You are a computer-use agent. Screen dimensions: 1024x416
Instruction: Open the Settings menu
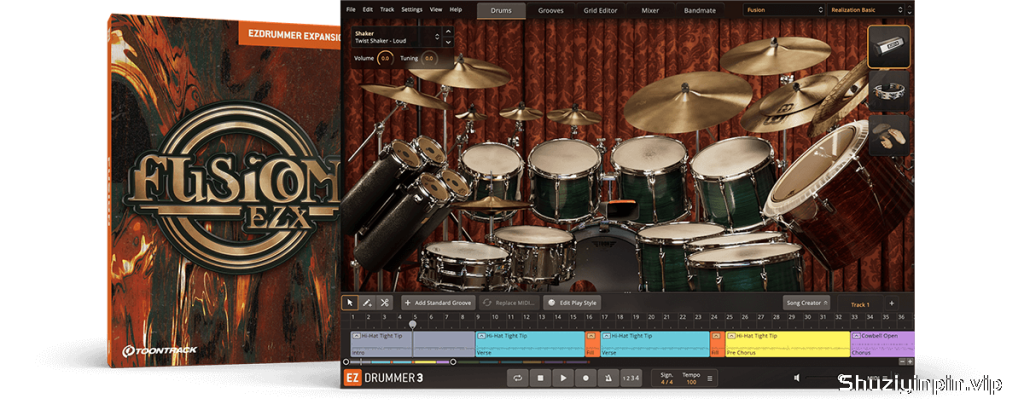[411, 10]
